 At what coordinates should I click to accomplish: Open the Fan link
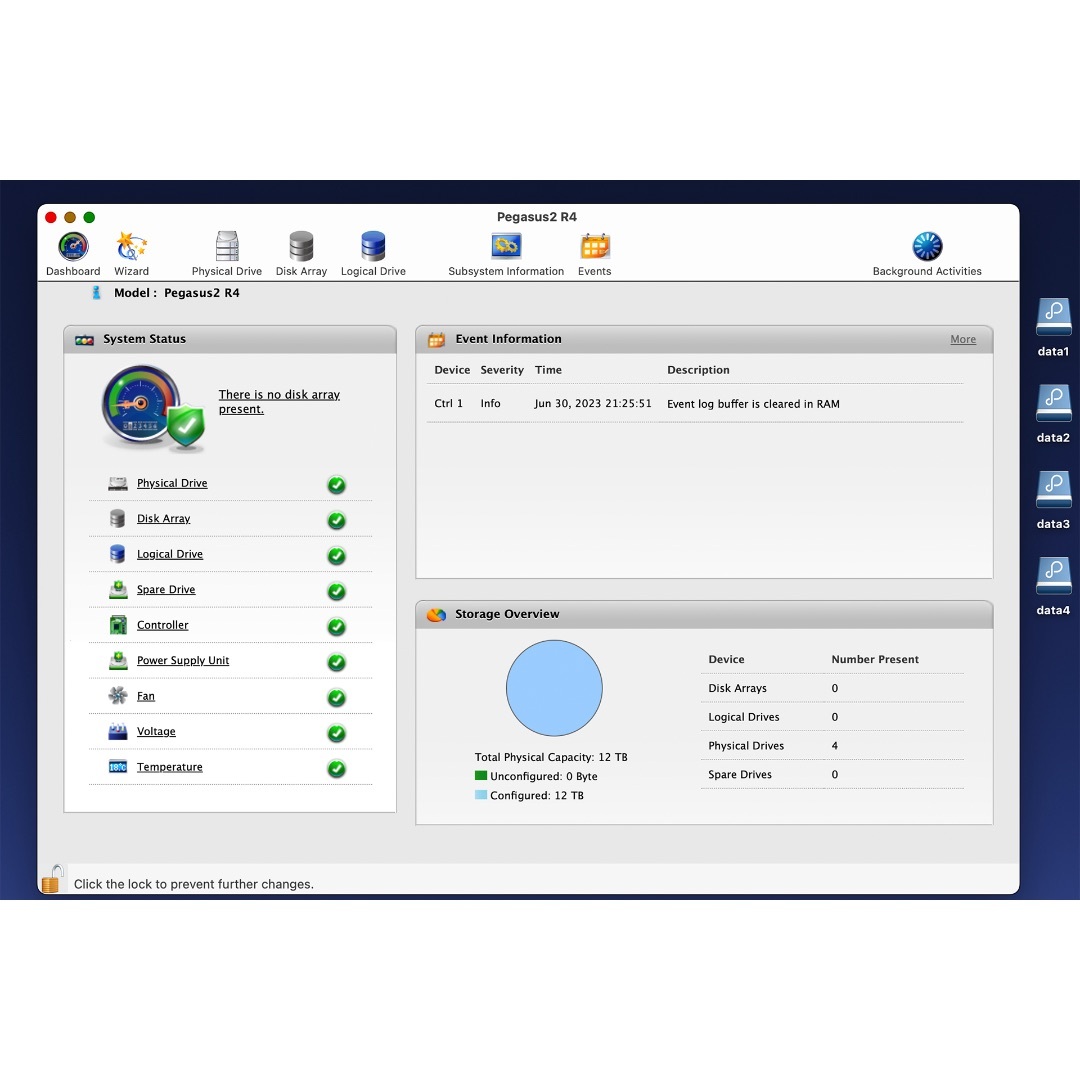point(145,696)
